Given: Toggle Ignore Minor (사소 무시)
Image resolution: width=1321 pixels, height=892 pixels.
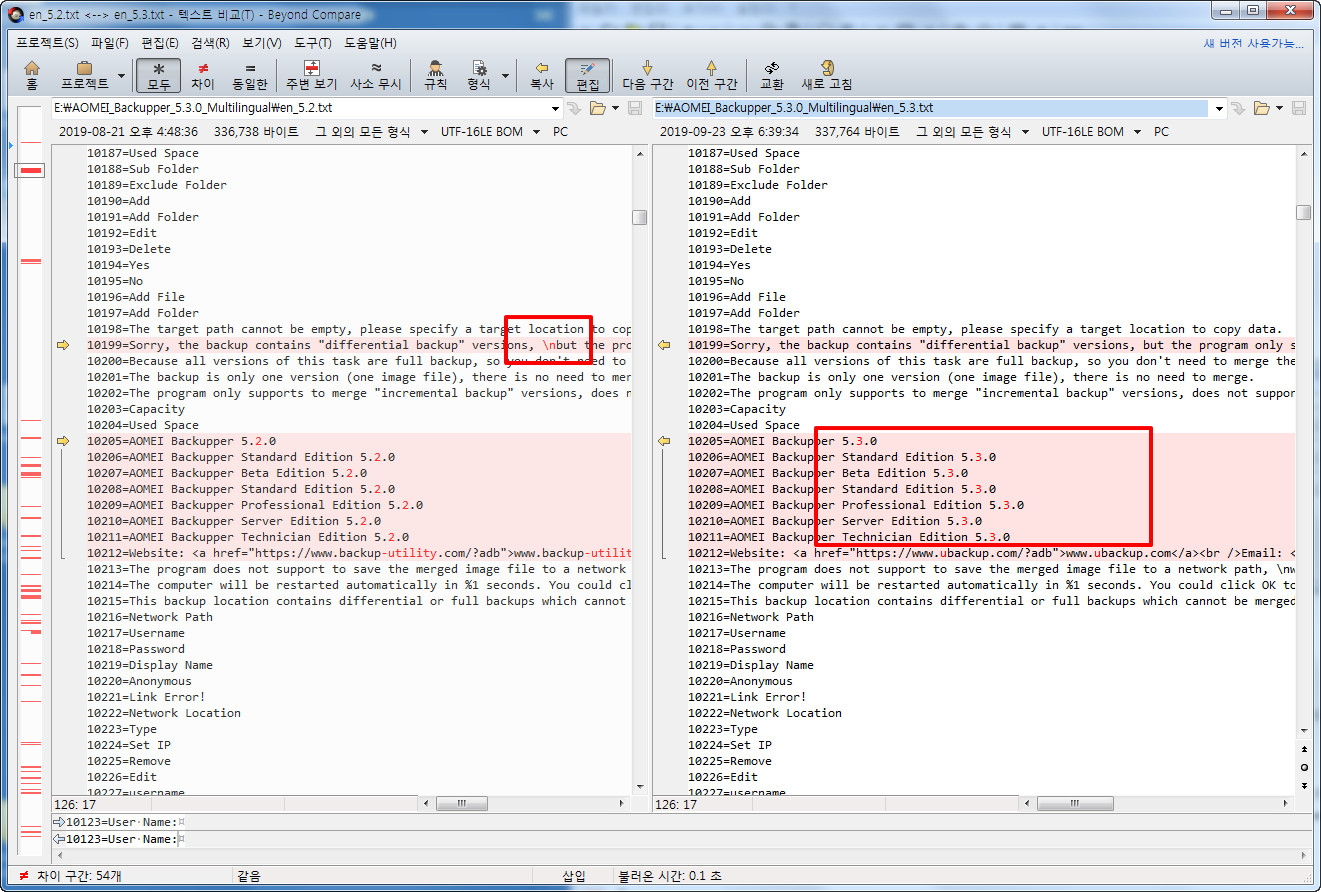Looking at the screenshot, I should point(376,75).
